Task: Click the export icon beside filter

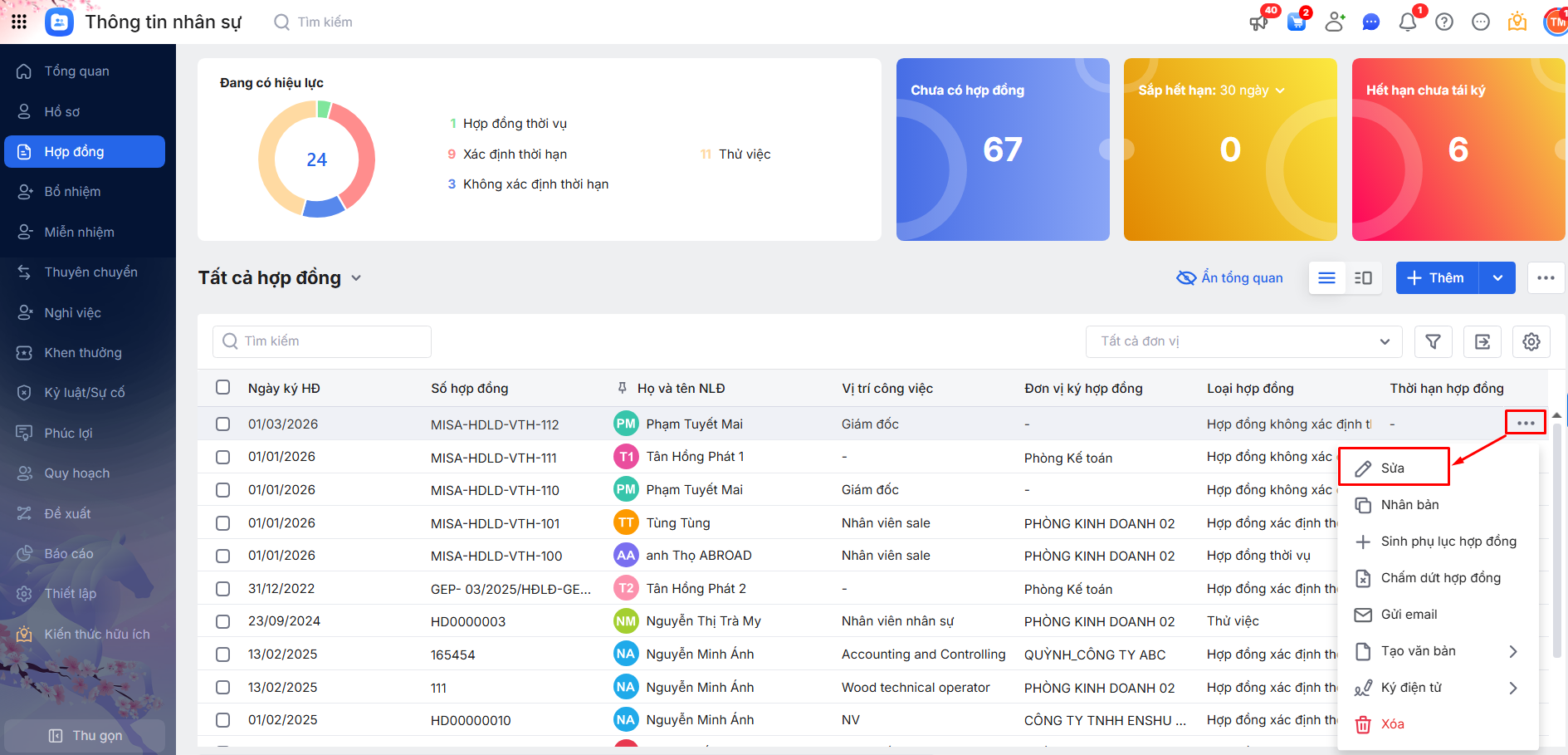Action: [x=1482, y=341]
